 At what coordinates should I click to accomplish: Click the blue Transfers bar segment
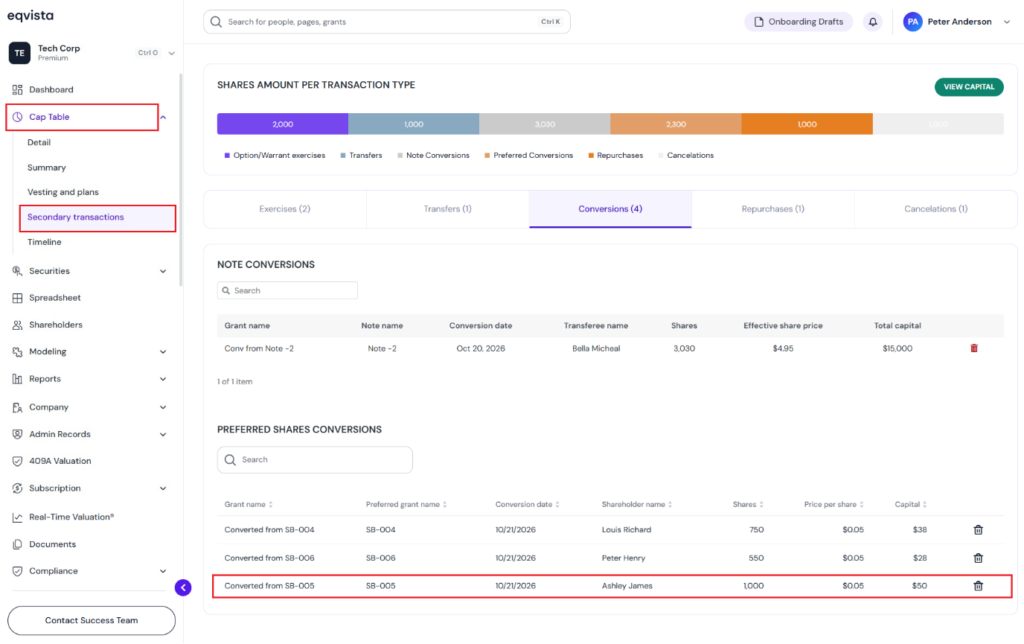[x=413, y=124]
